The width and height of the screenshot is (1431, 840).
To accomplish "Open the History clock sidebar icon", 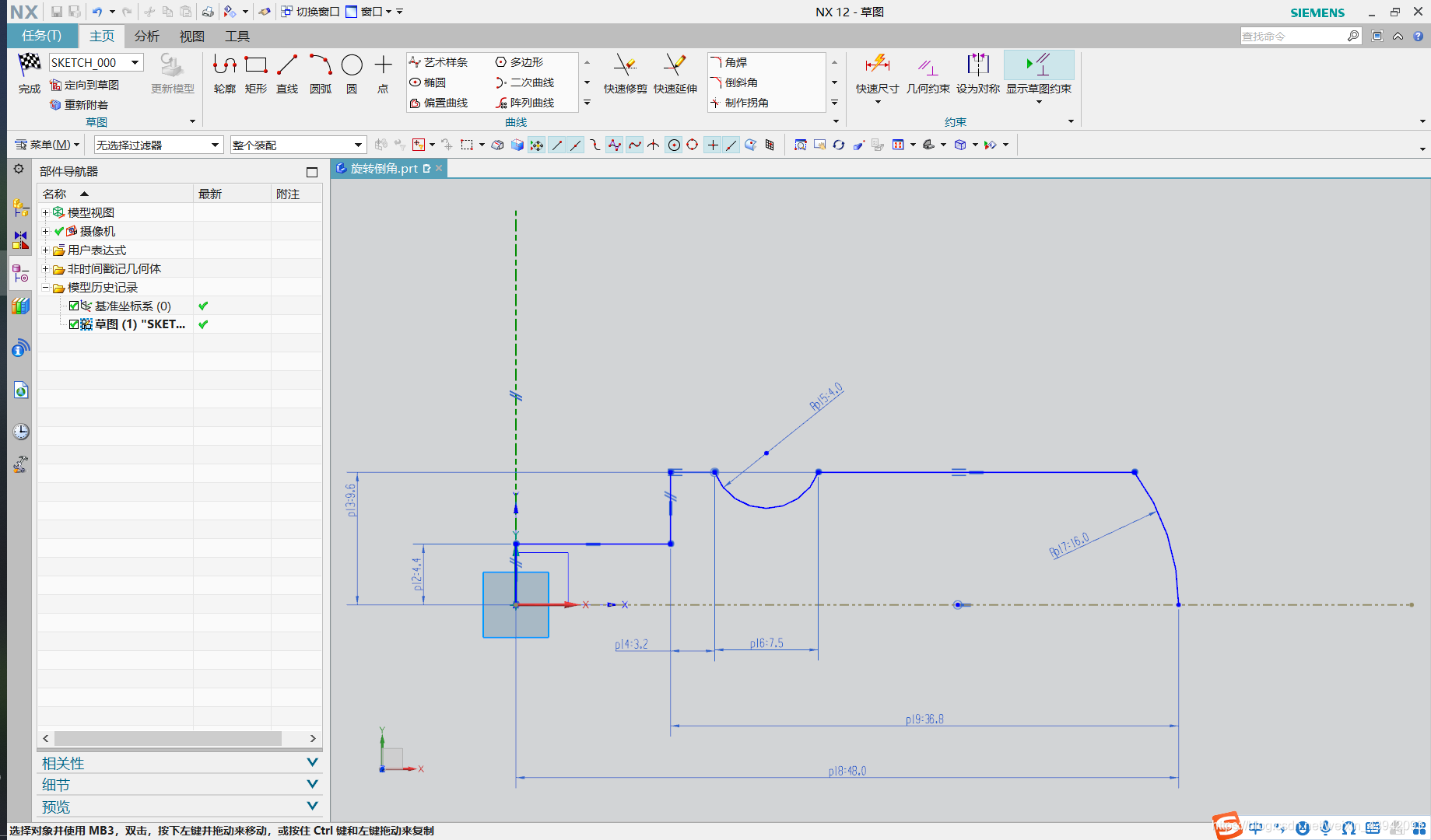I will [x=21, y=432].
